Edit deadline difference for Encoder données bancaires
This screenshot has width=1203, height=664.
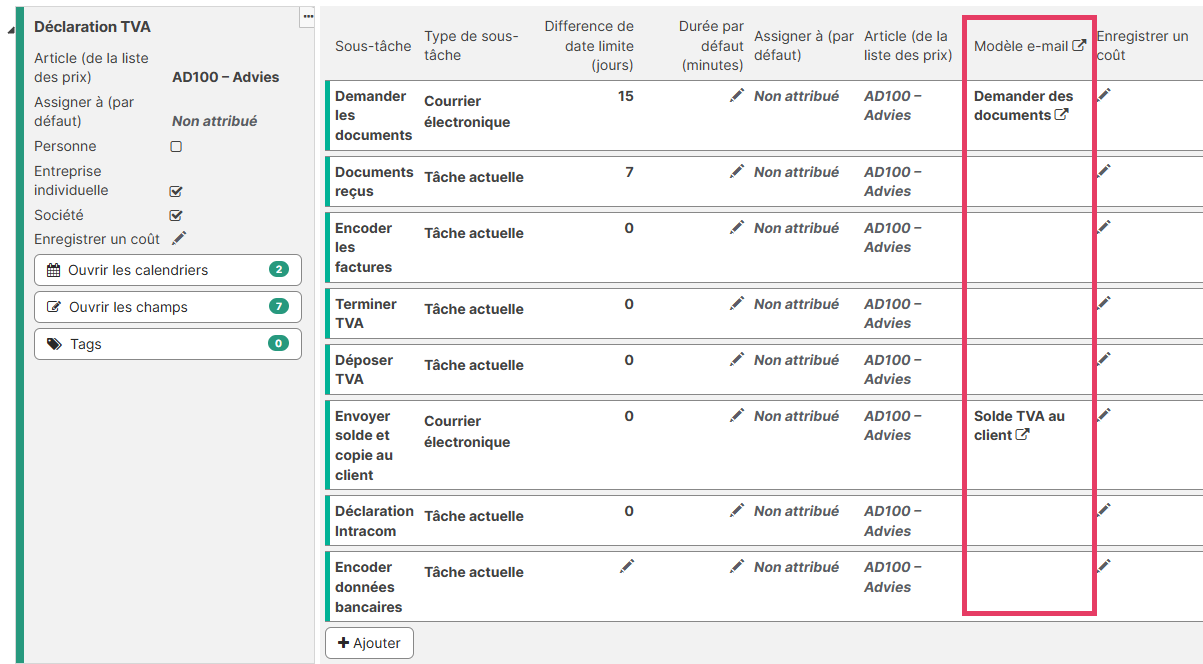click(627, 566)
